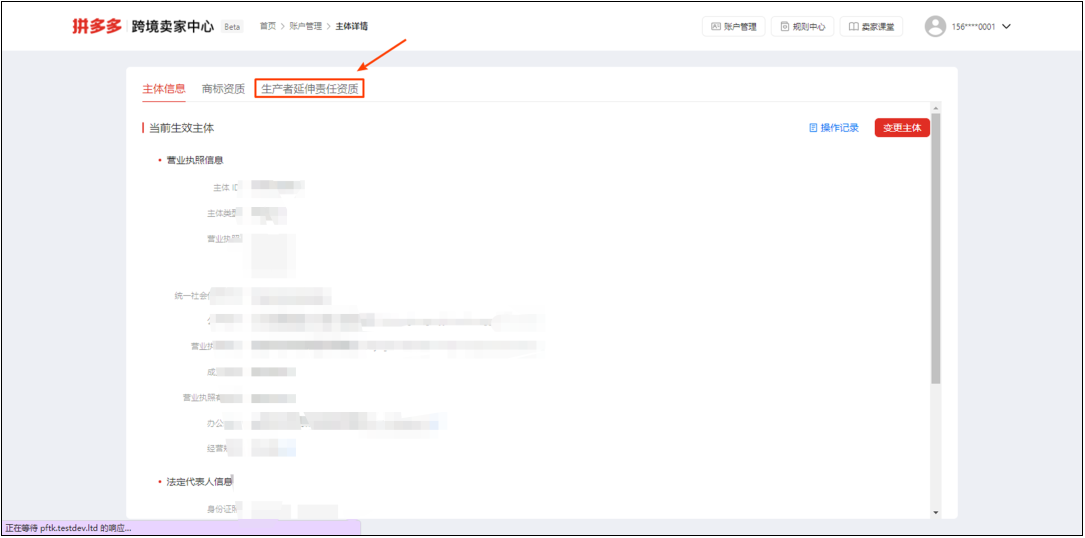Click the Beta badge beside title
Image resolution: width=1085 pixels, height=538 pixels.
pos(232,27)
